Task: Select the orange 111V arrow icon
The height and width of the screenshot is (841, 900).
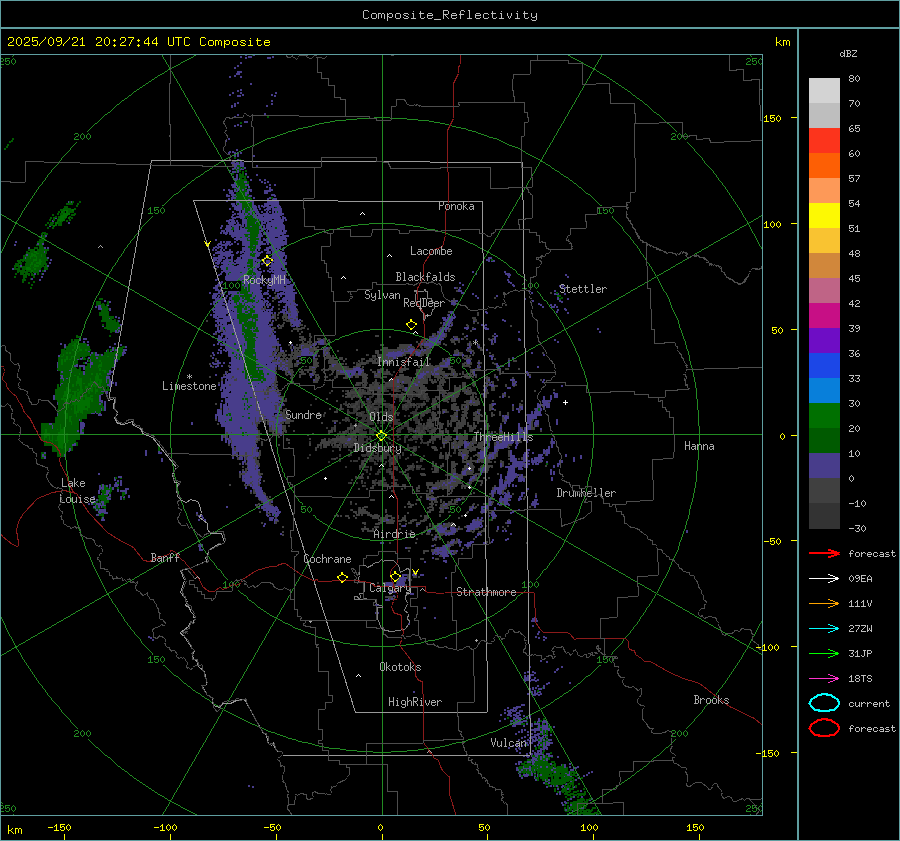Action: (x=824, y=603)
